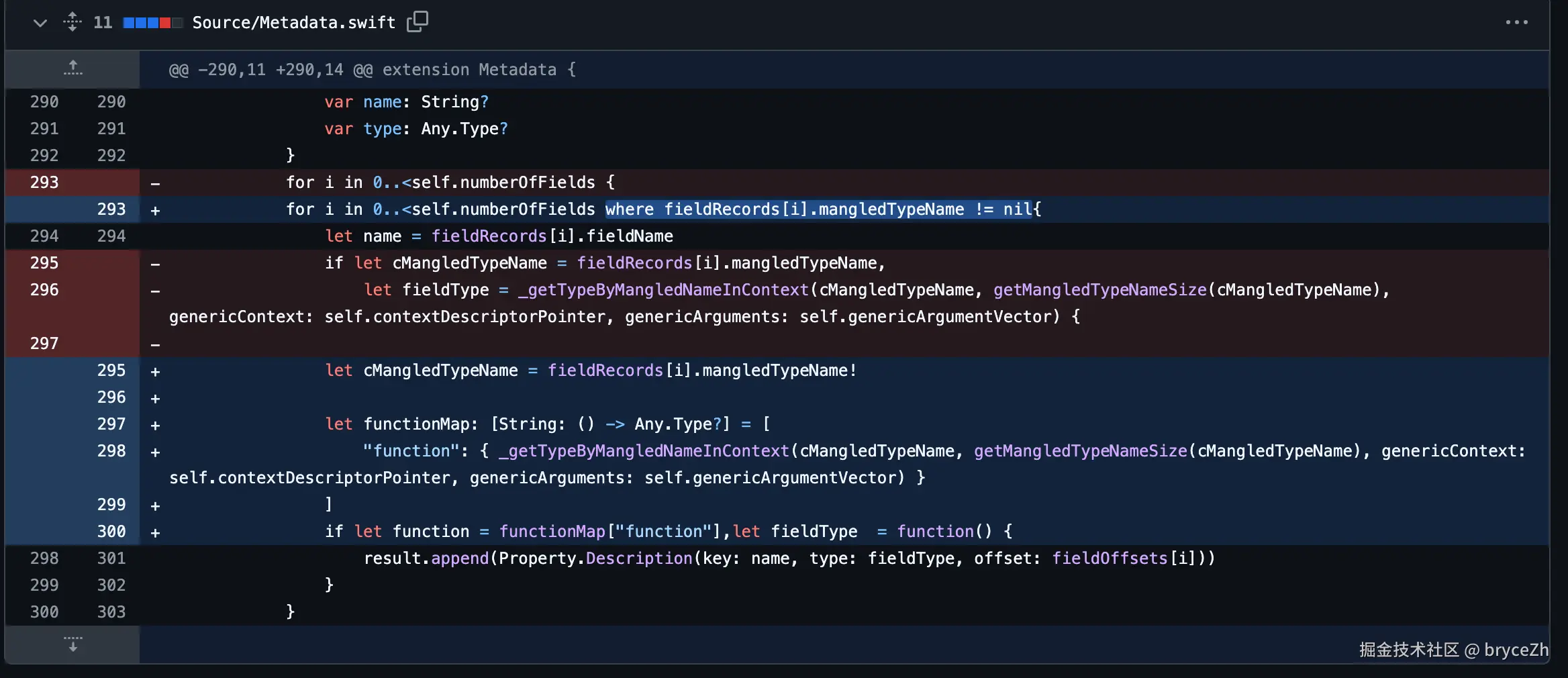Click new line number 303

(x=111, y=612)
